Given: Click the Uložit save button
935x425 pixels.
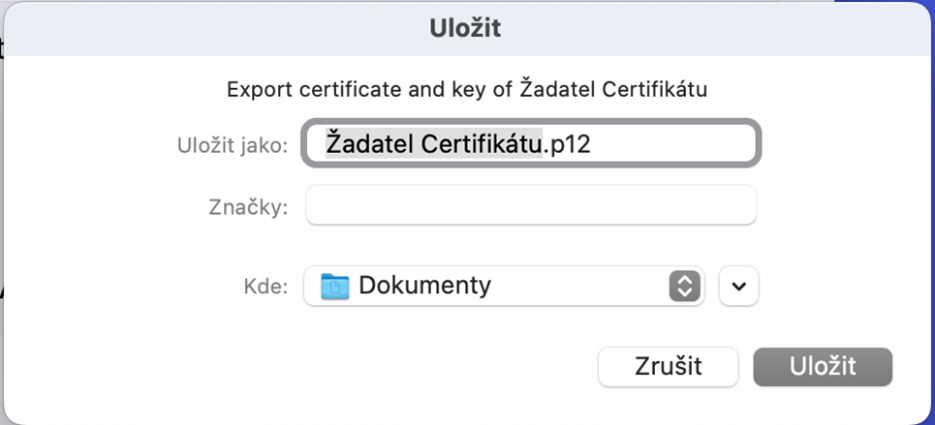Looking at the screenshot, I should tap(823, 367).
